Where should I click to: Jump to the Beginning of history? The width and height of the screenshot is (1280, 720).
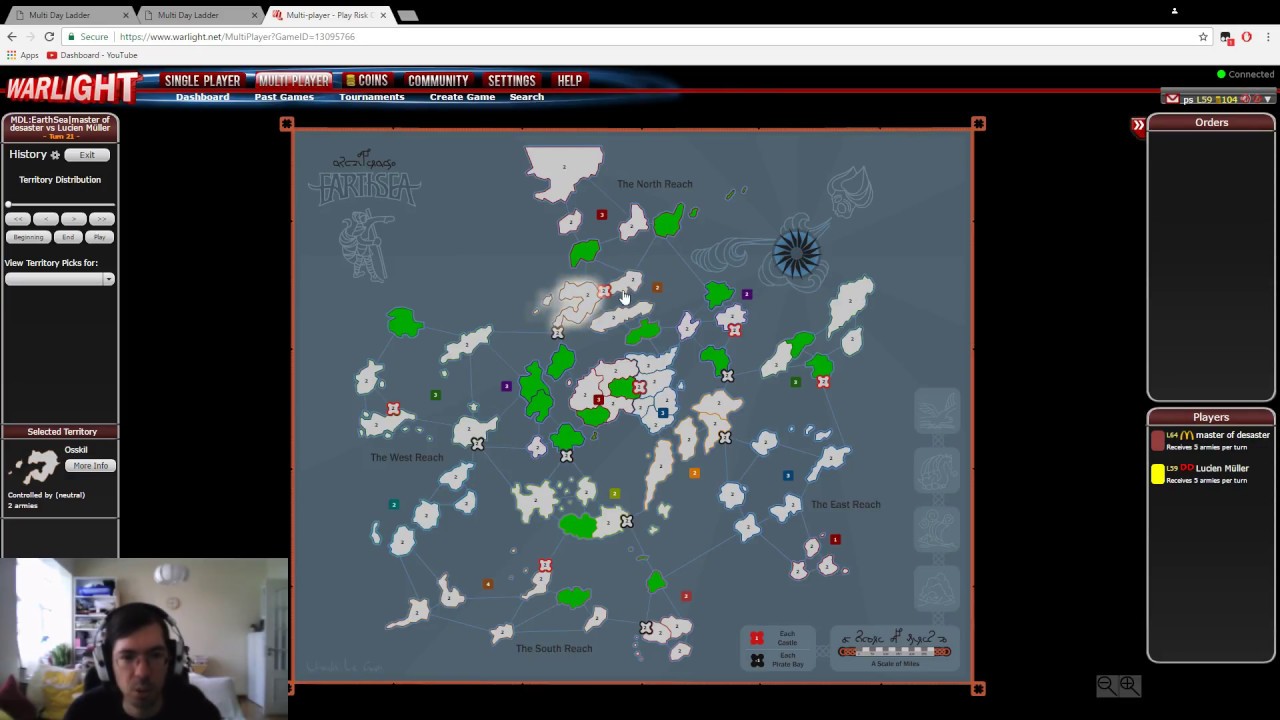point(28,237)
